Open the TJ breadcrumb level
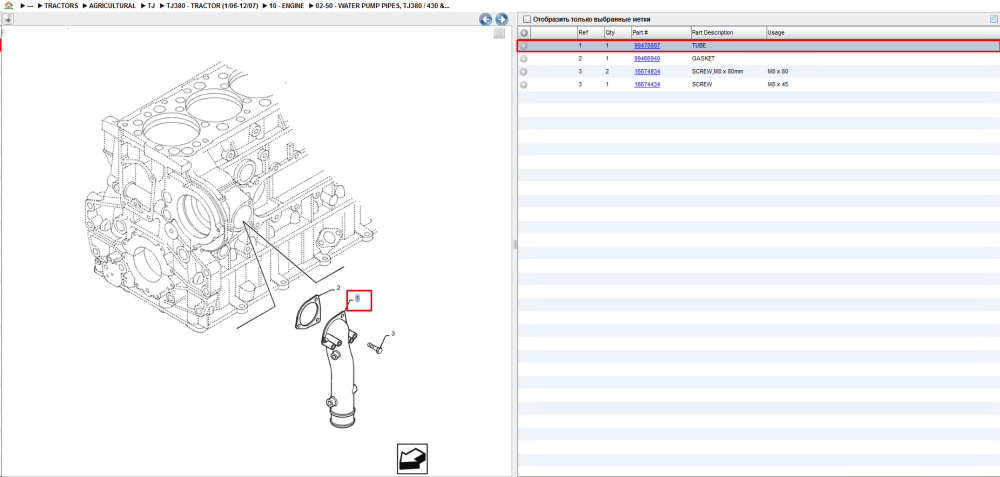This screenshot has height=477, width=1000. click(151, 6)
